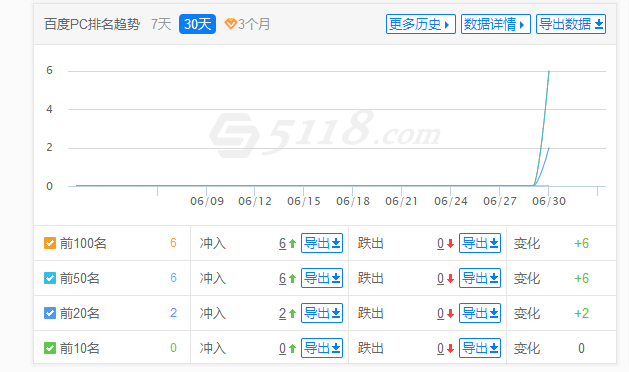Click the 导出数据 button
The height and width of the screenshot is (372, 629).
(571, 24)
